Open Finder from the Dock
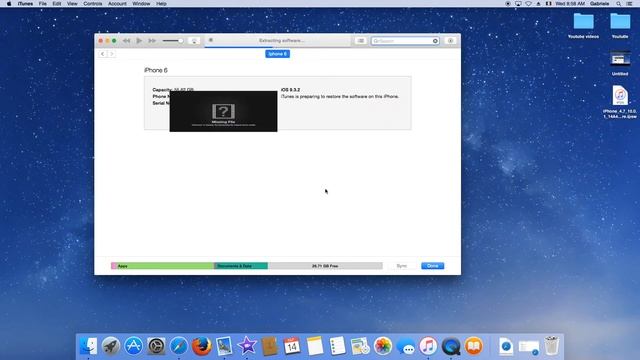Viewport: 640px width, 360px height. (89, 346)
